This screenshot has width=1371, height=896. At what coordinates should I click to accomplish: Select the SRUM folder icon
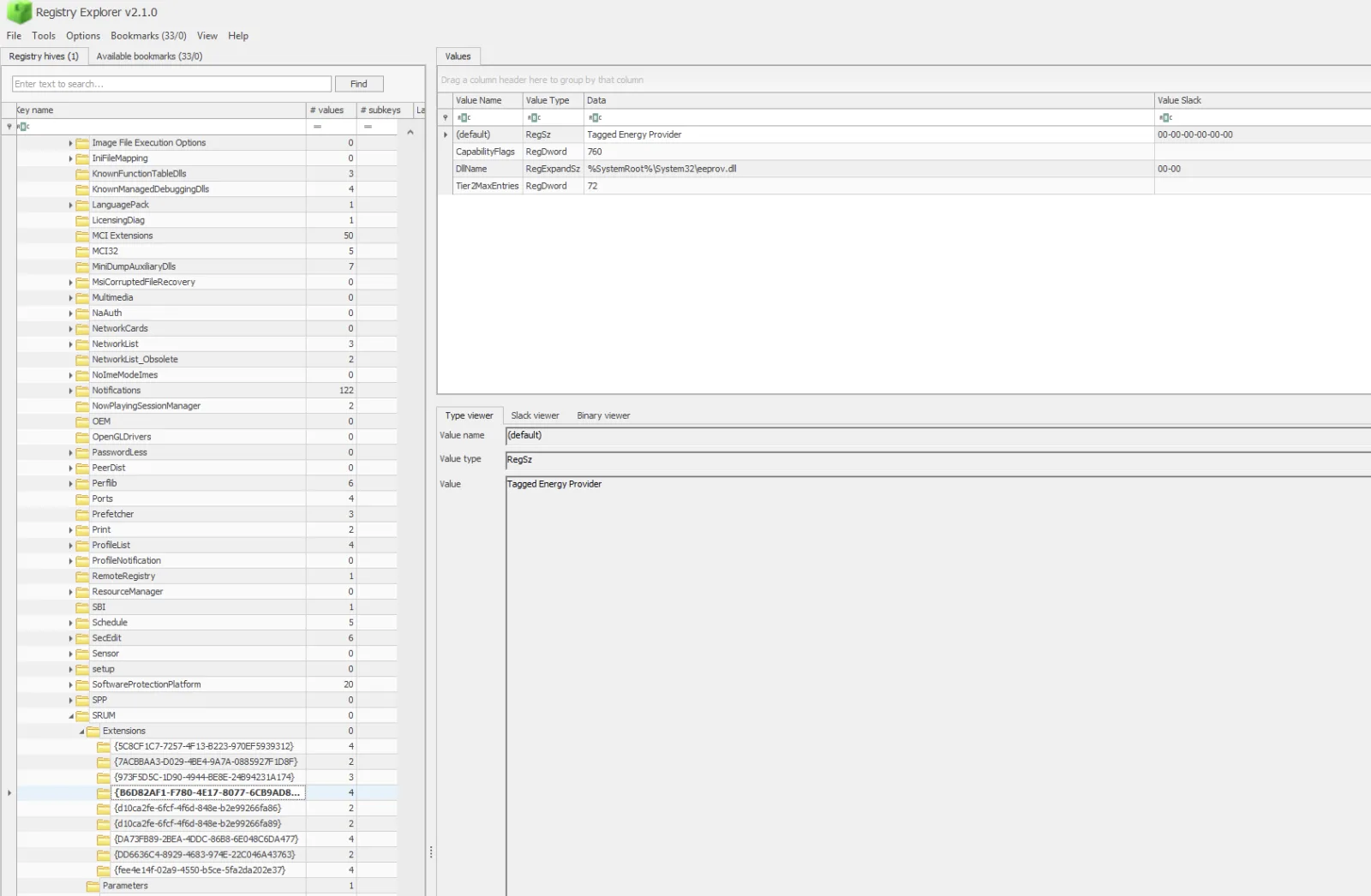point(82,715)
